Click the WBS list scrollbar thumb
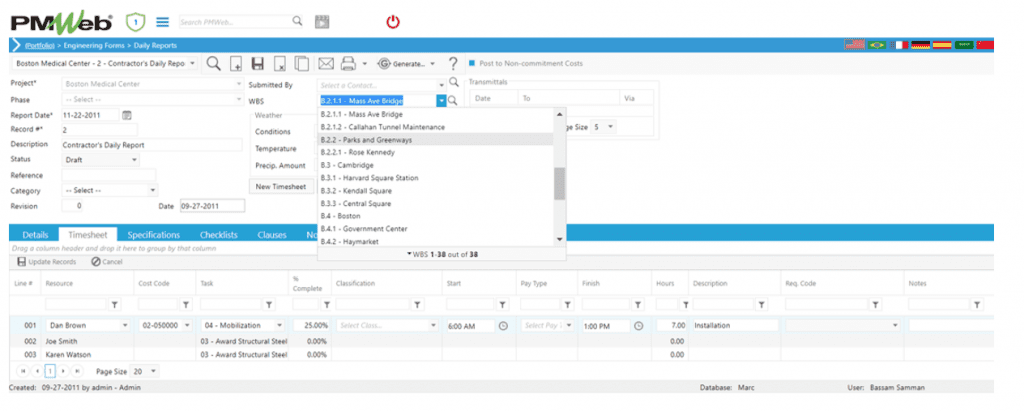 coord(560,184)
